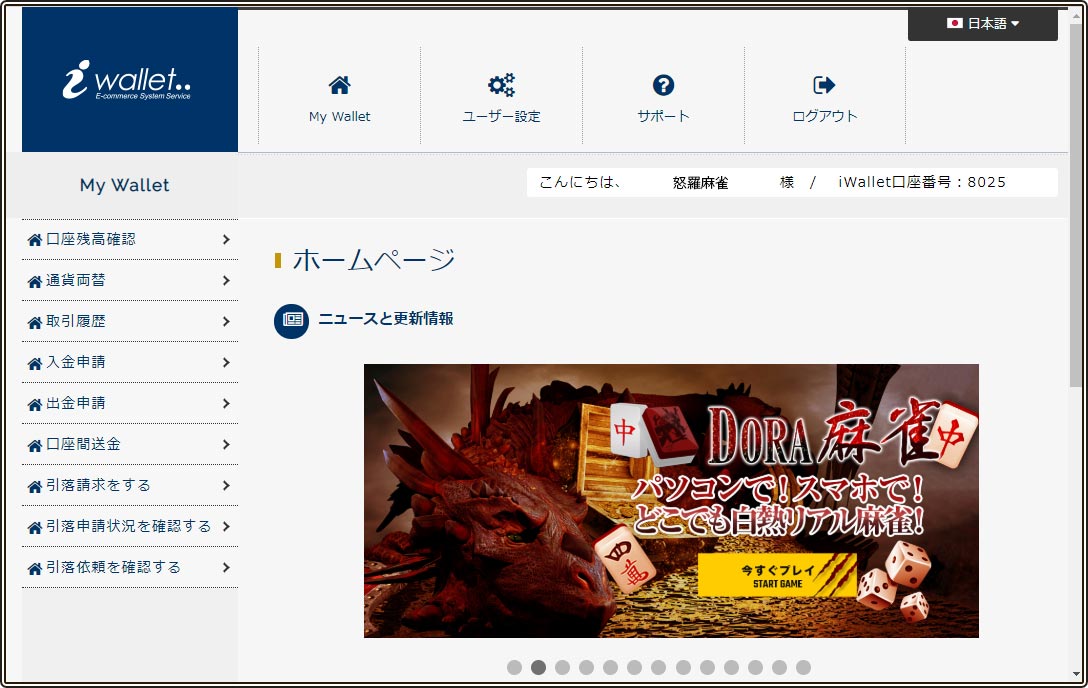Open 引落申請状況を確認する in the sidebar

pos(128,526)
